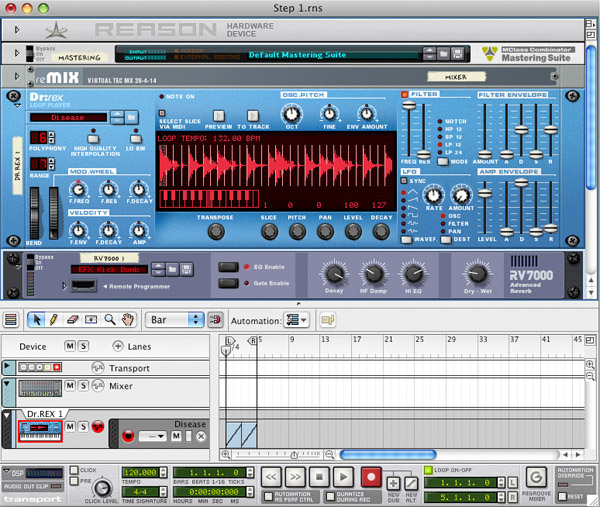Collapse the Dr.REX 1 track
The width and height of the screenshot is (600, 507).
(x=7, y=415)
